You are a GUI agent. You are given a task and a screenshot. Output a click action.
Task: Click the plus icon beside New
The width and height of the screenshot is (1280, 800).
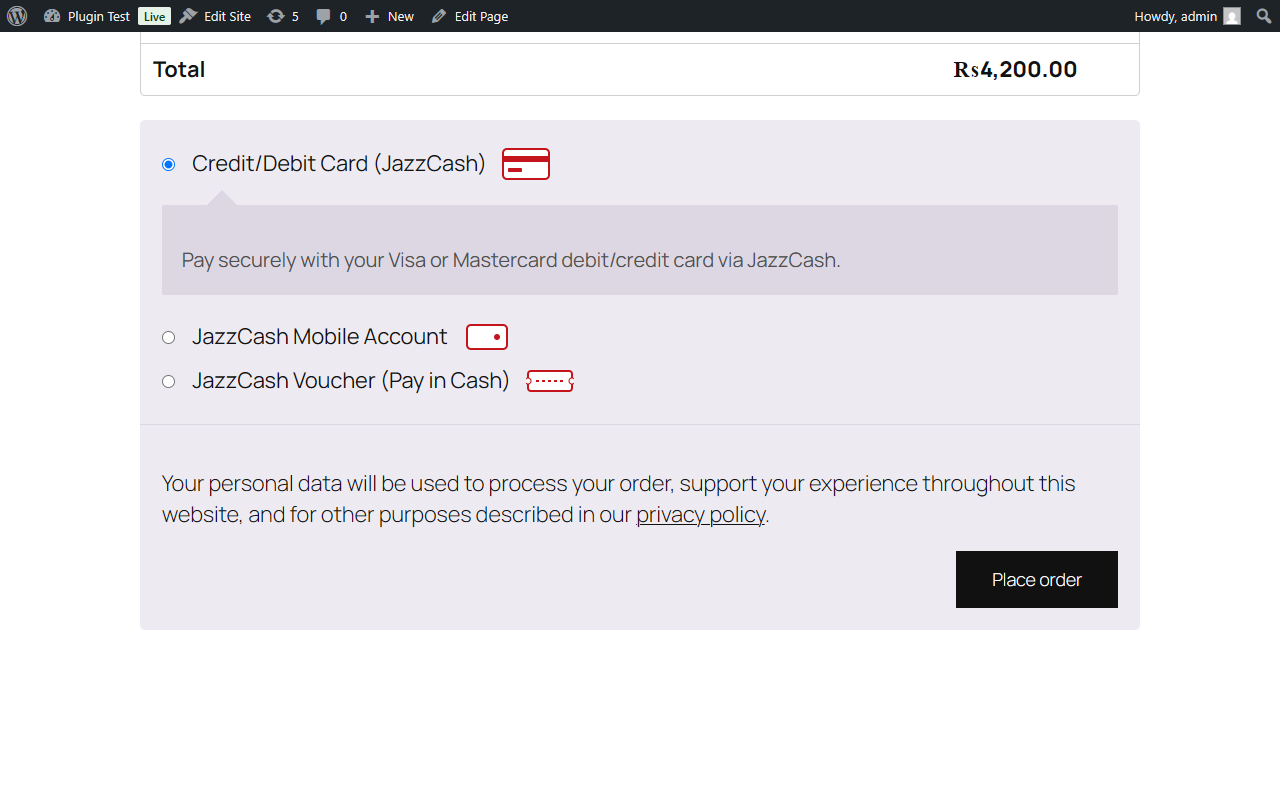point(372,16)
